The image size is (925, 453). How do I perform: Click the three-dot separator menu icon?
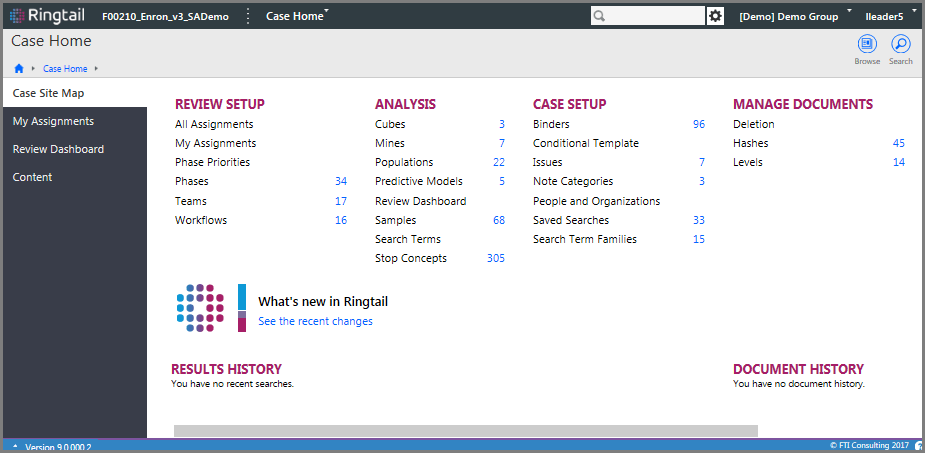[x=248, y=16]
